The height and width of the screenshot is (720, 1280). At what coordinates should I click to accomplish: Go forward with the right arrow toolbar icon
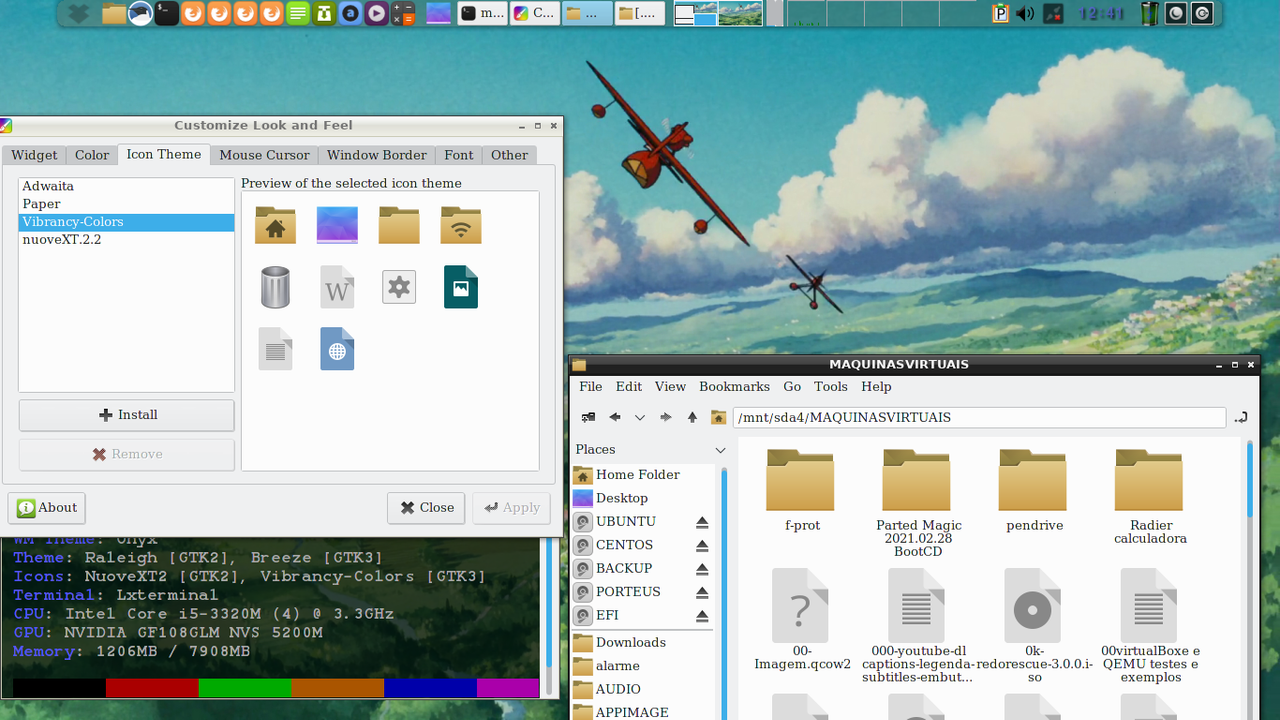[666, 417]
